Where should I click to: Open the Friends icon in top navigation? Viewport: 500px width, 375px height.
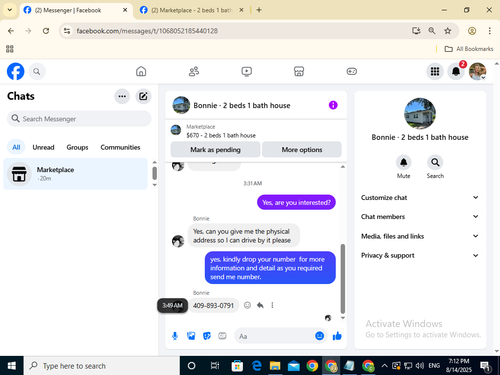pos(194,71)
